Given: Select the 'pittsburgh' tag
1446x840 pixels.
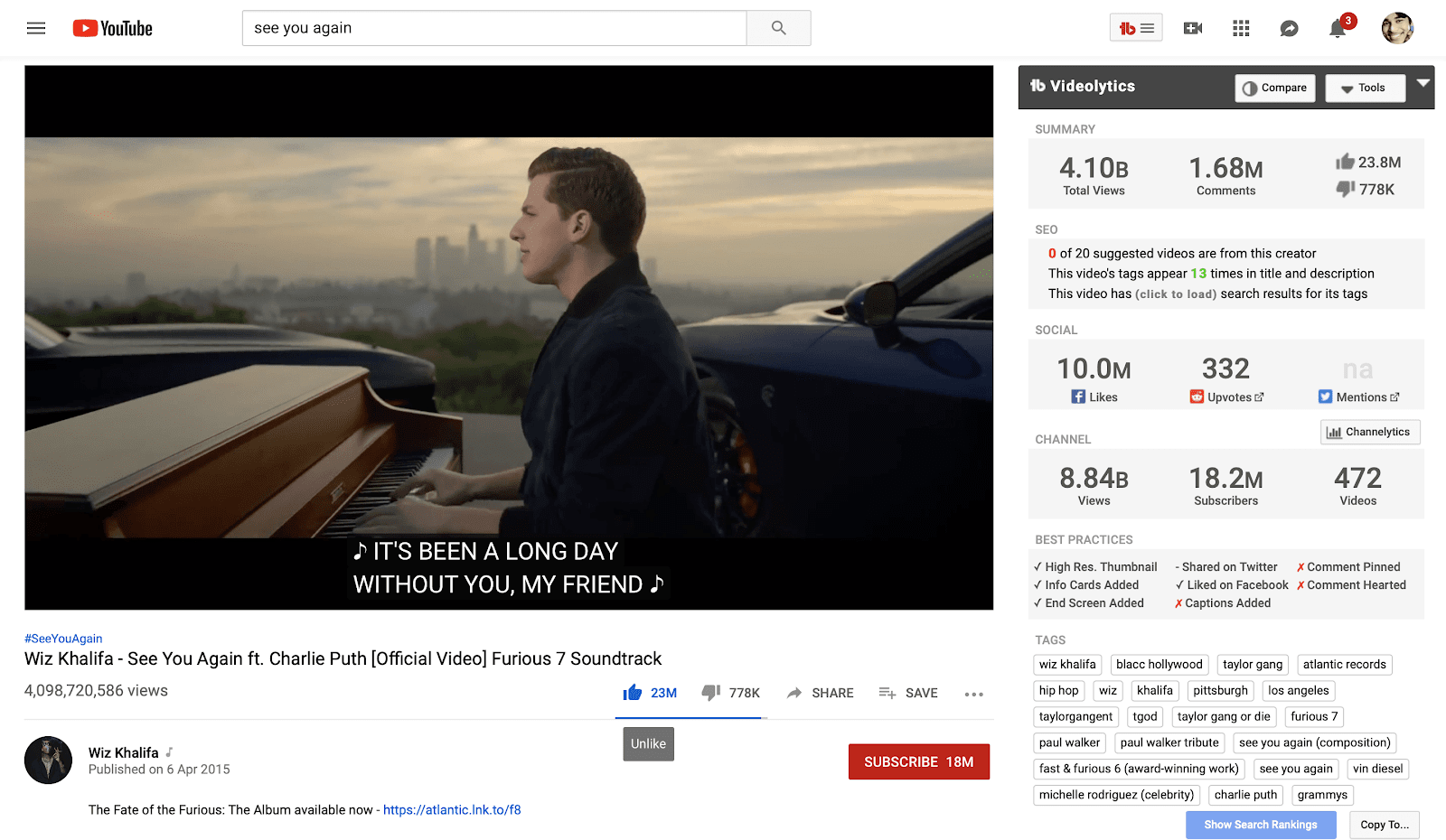Looking at the screenshot, I should [x=1220, y=691].
